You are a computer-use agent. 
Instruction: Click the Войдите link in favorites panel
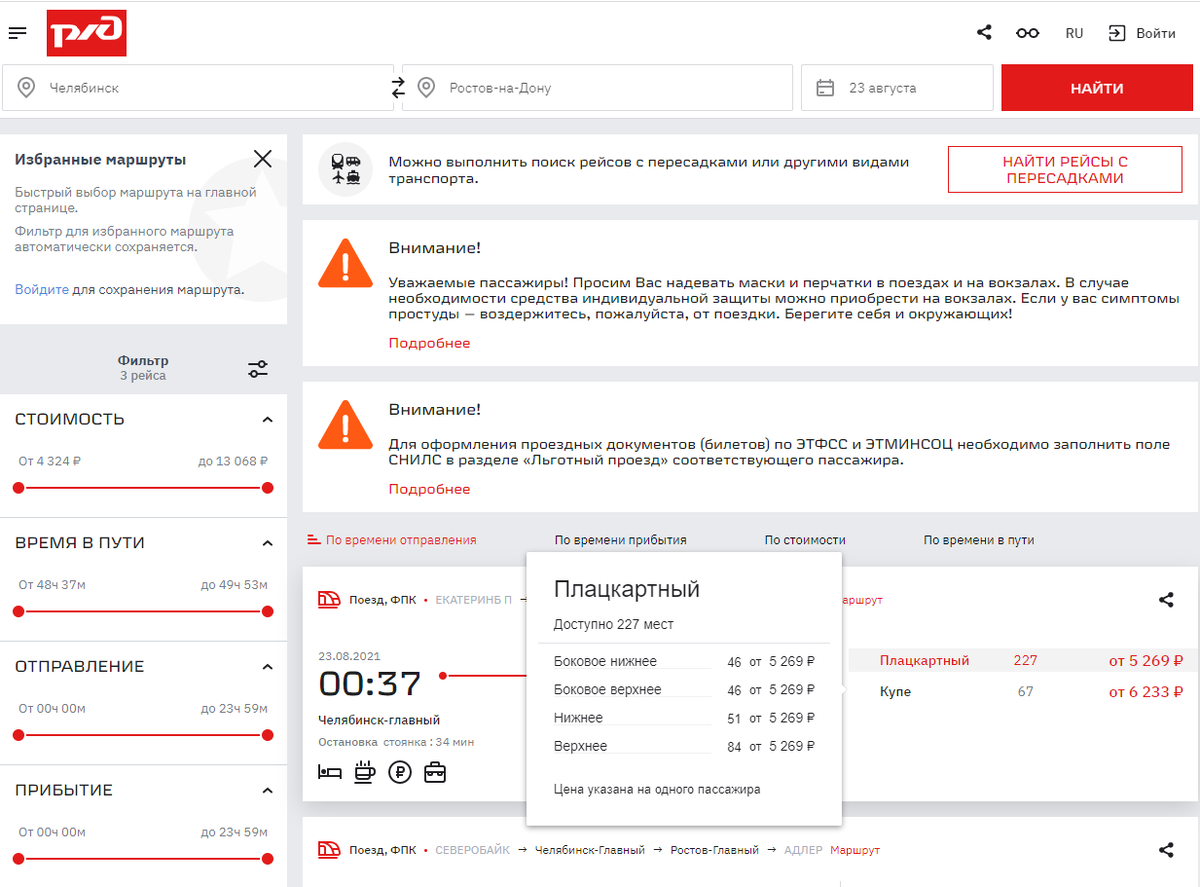(x=42, y=290)
